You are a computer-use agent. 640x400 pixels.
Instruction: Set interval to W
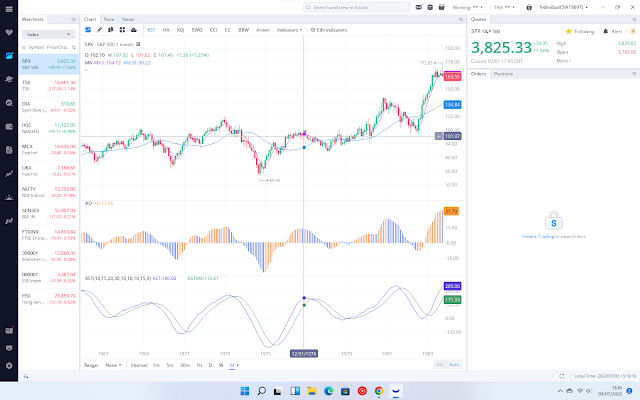221,365
